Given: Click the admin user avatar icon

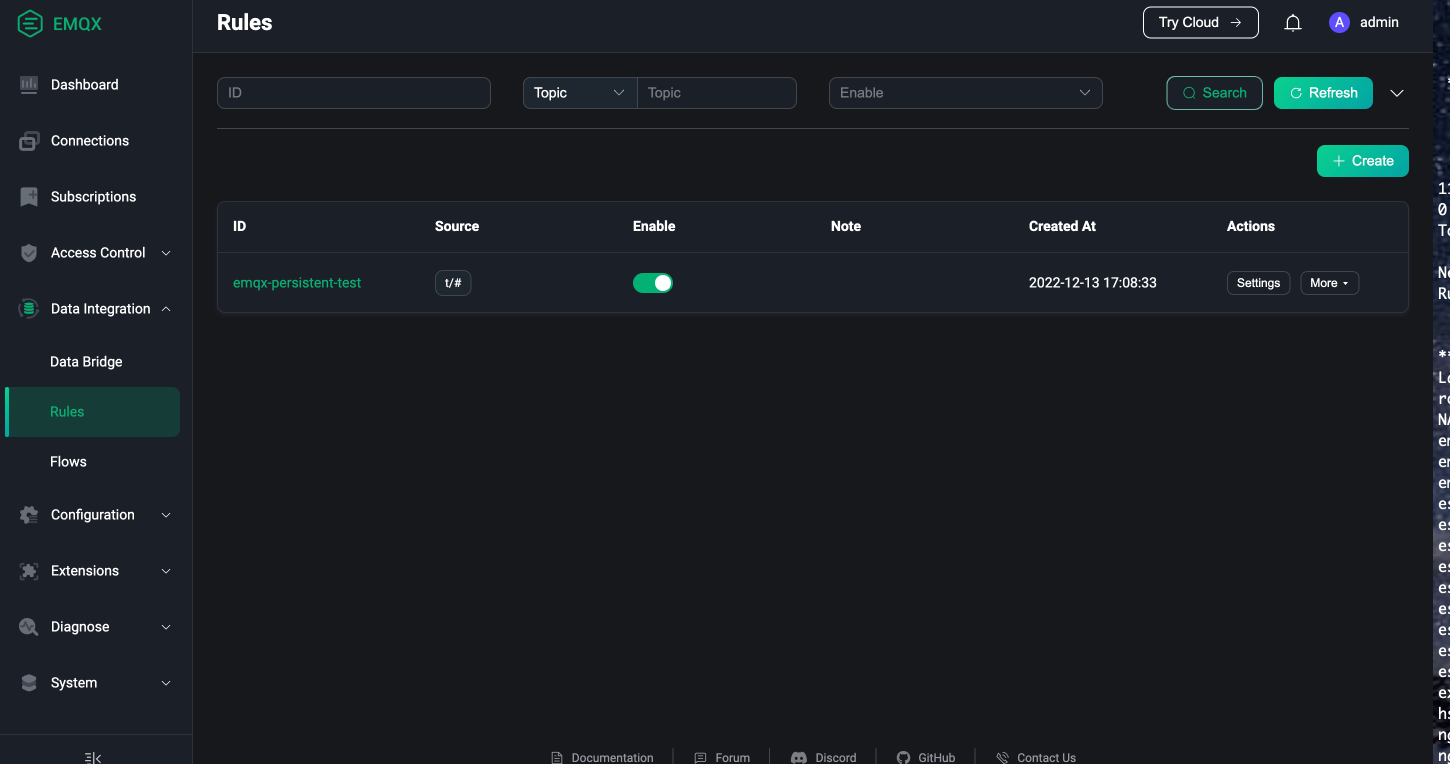Looking at the screenshot, I should [x=1339, y=23].
